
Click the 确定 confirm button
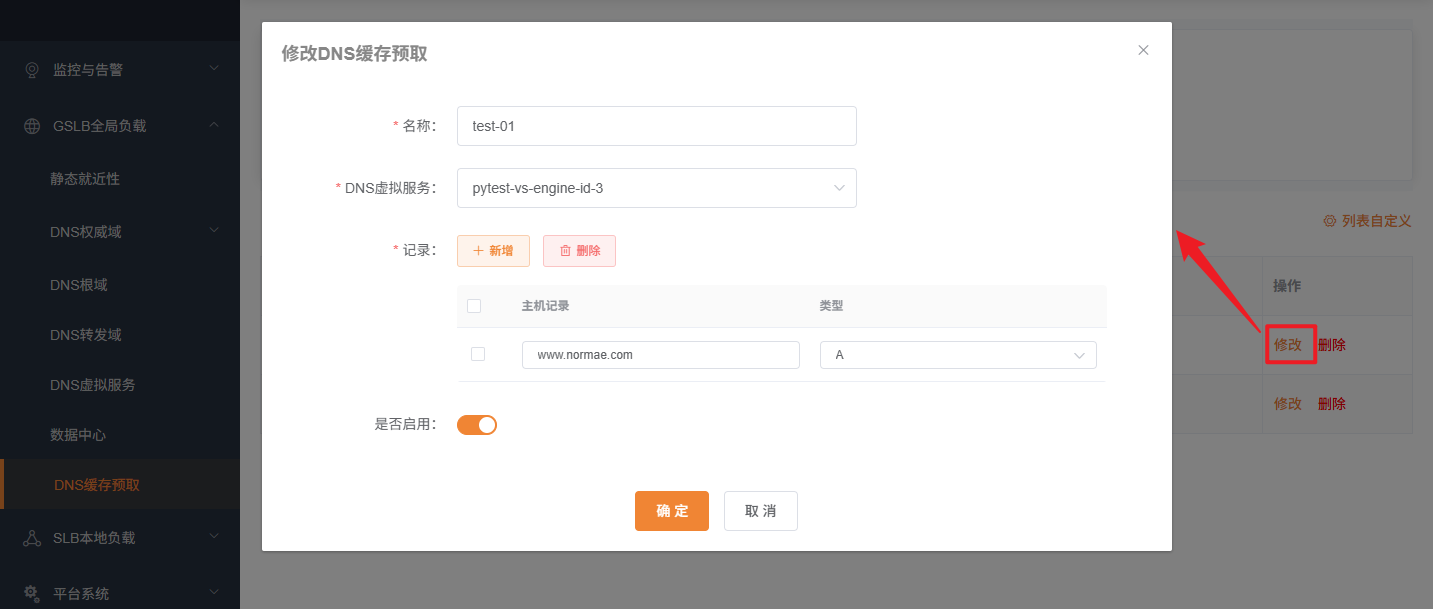click(x=671, y=511)
